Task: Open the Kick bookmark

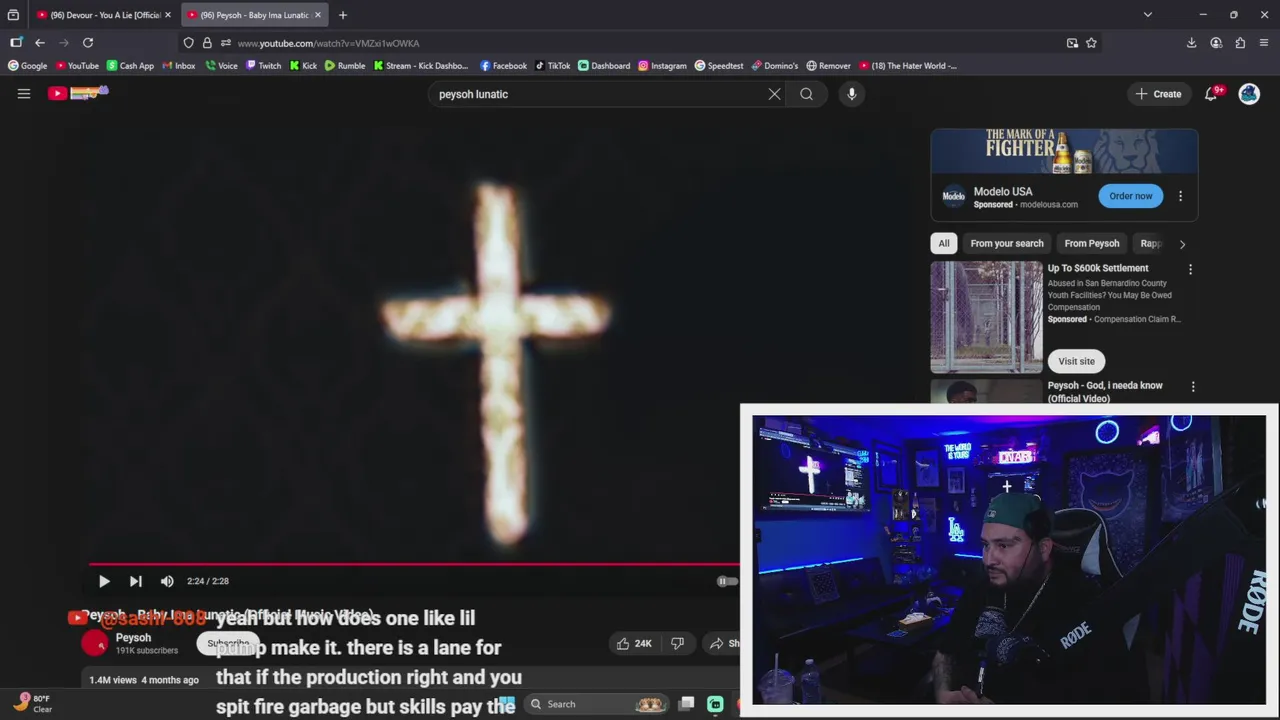Action: (303, 66)
